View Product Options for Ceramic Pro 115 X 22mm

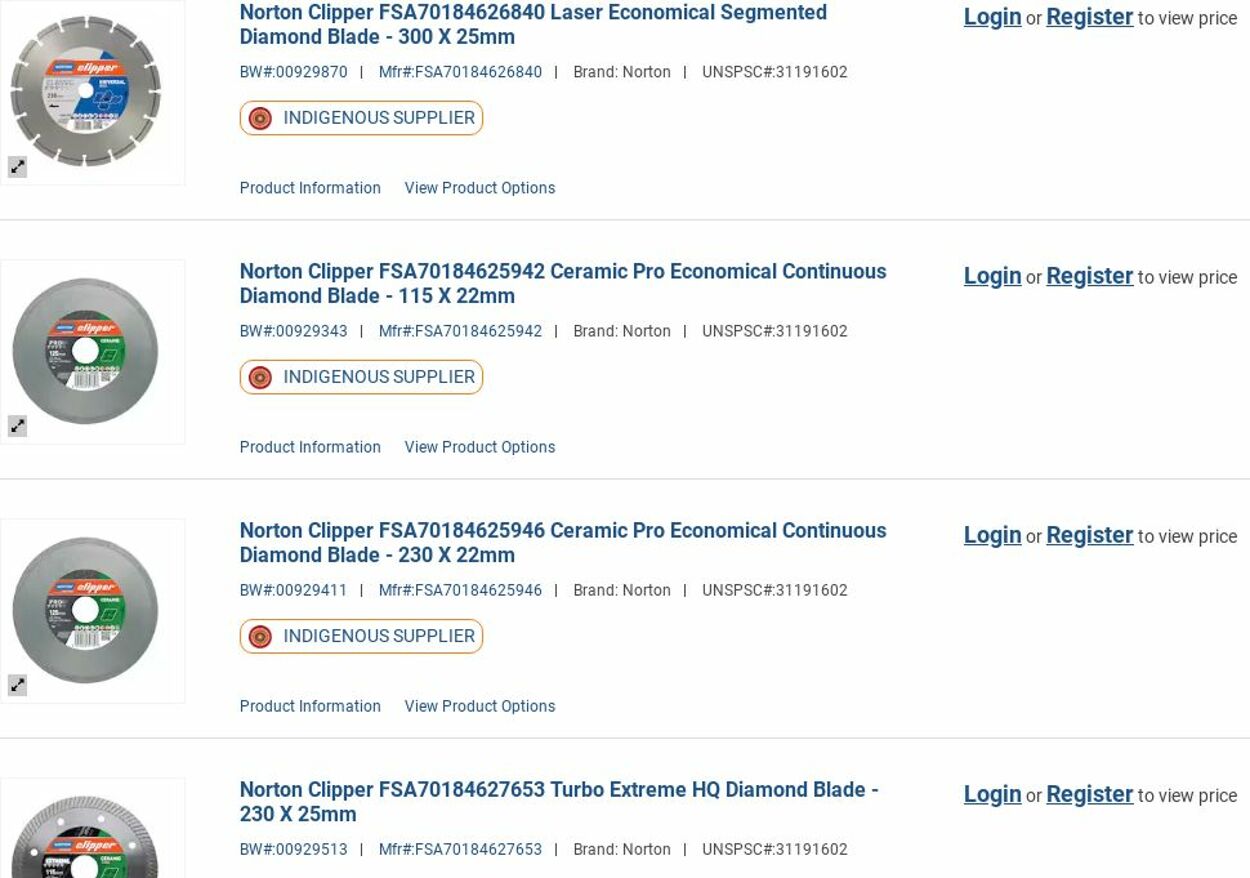[479, 447]
